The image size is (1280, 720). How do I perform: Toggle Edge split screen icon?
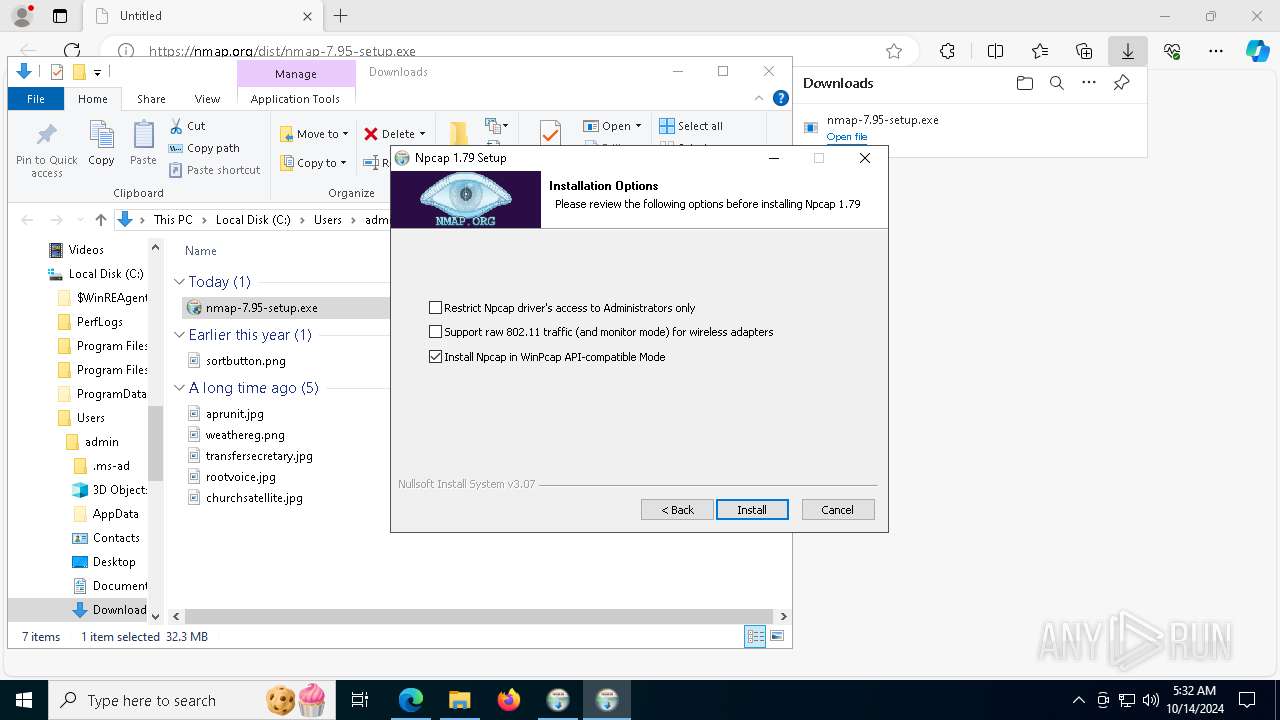click(x=995, y=51)
